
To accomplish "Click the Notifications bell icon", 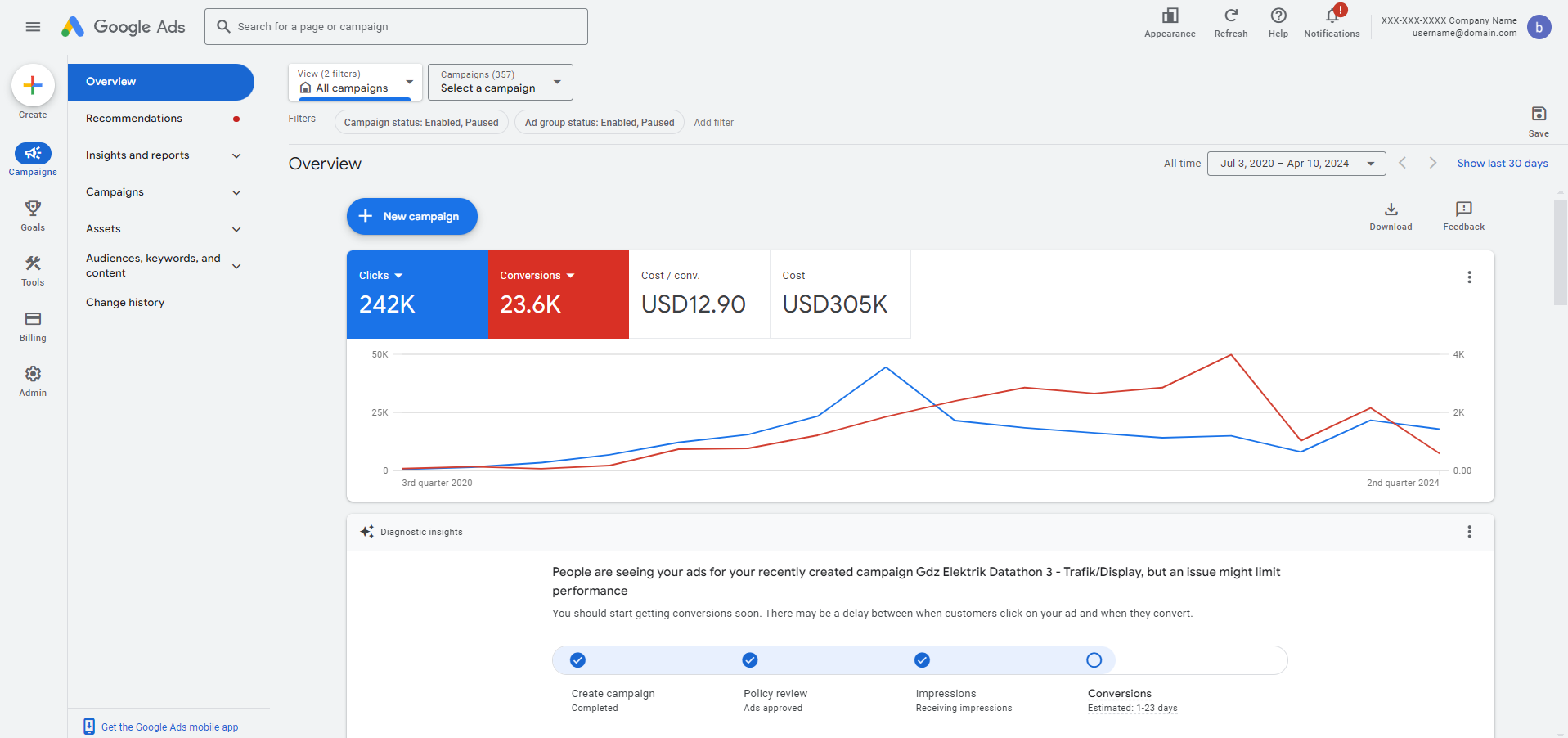I will click(x=1332, y=16).
